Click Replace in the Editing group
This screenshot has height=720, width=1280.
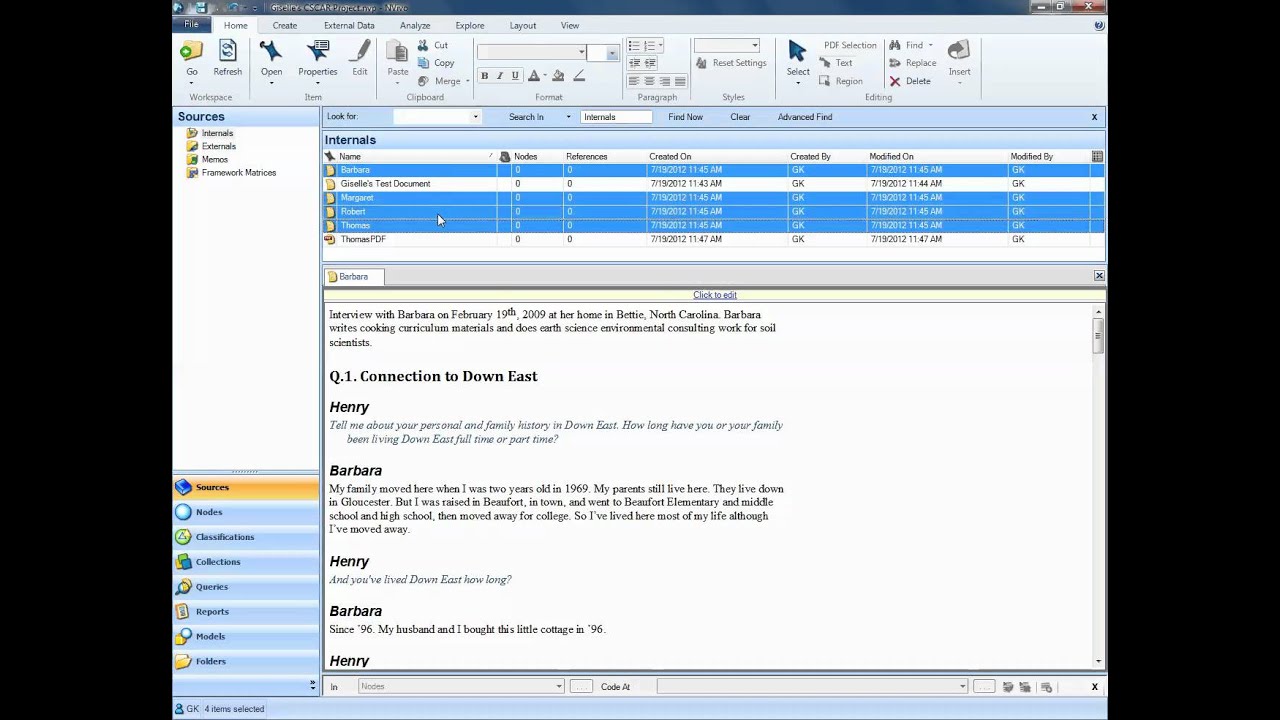(912, 63)
